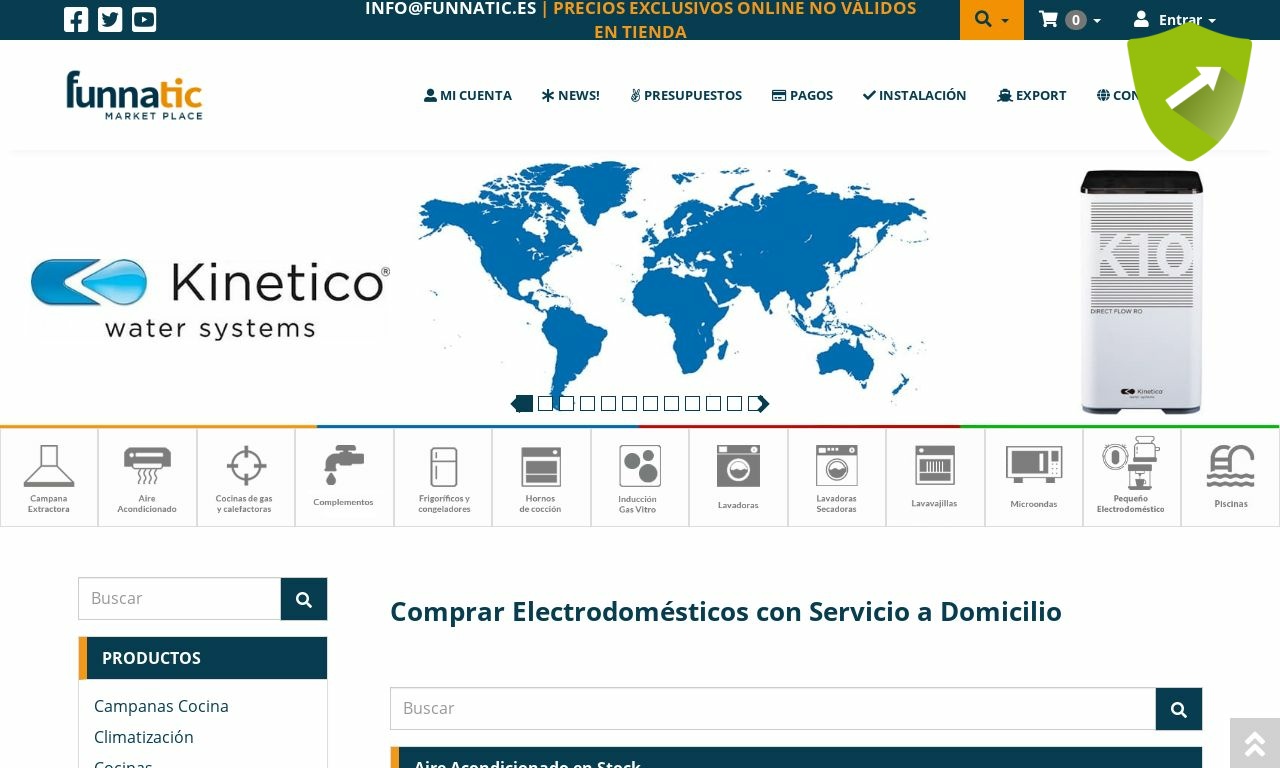Select the Aire Acondicionado category icon
This screenshot has width=1280, height=768.
(x=147, y=478)
